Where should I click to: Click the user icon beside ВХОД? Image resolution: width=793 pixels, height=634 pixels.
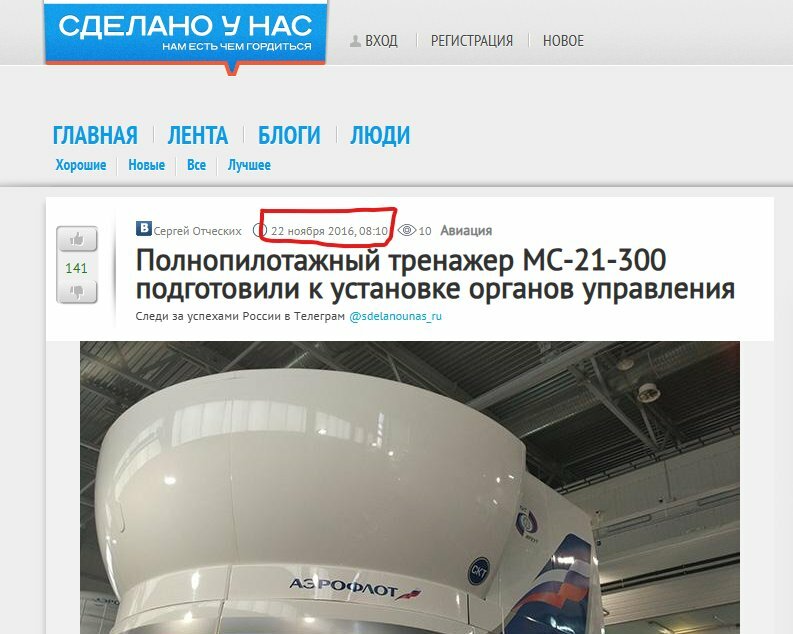tap(356, 41)
